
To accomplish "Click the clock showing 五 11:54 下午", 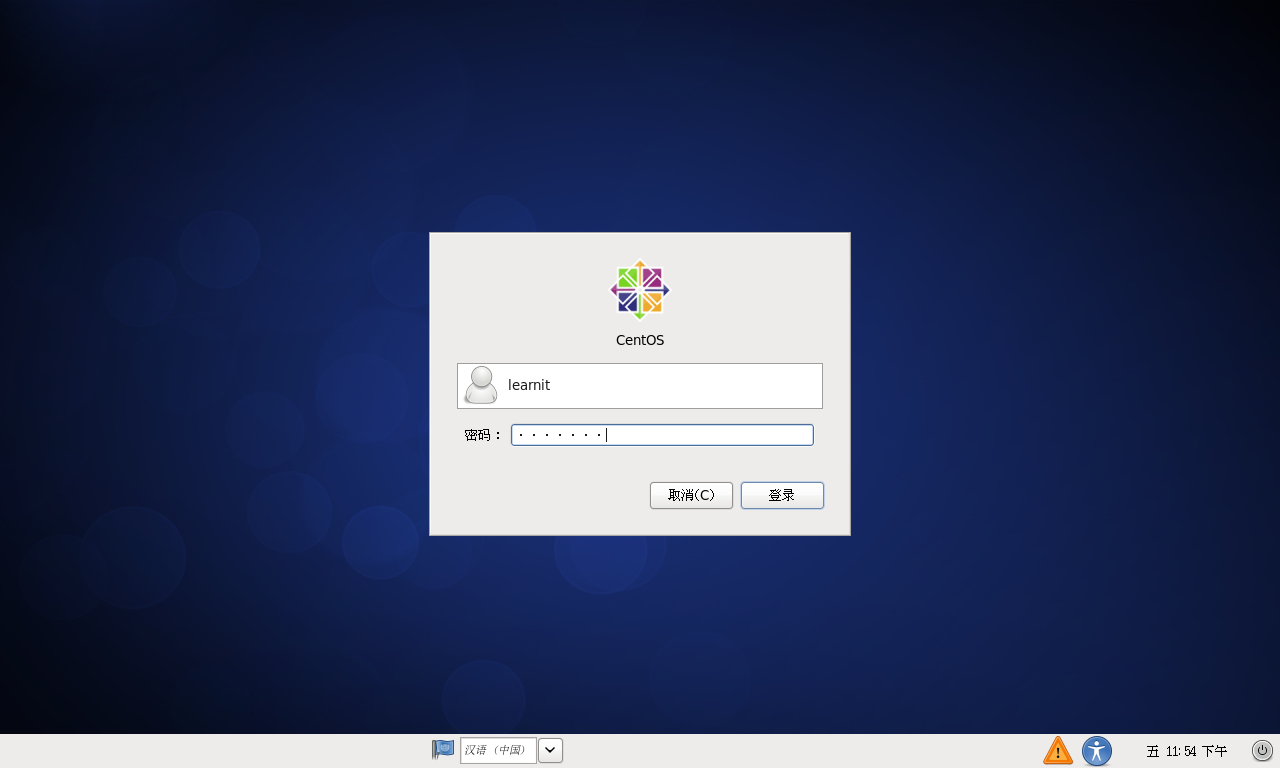I will coord(1187,751).
